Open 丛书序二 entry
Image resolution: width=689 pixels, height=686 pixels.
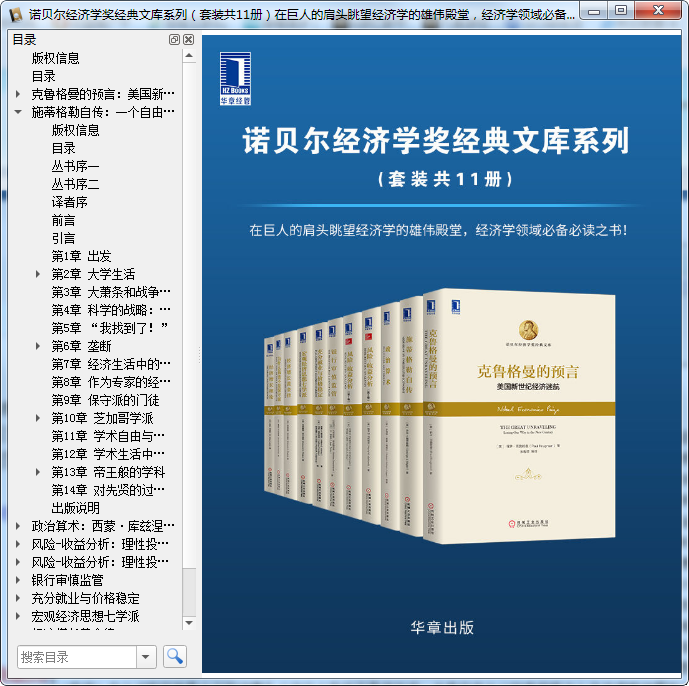coord(76,184)
